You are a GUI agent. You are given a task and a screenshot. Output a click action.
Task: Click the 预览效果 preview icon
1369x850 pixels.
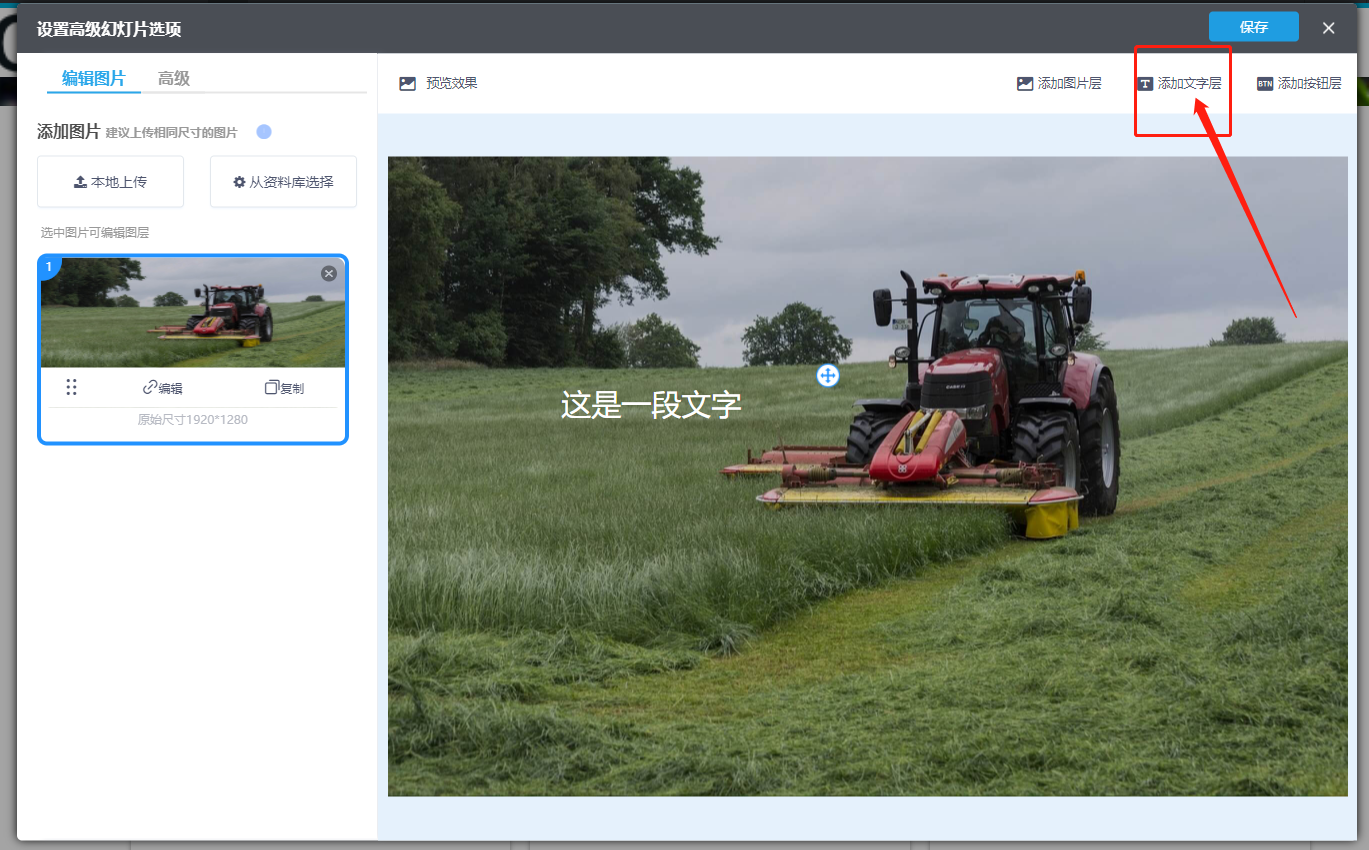coord(408,84)
